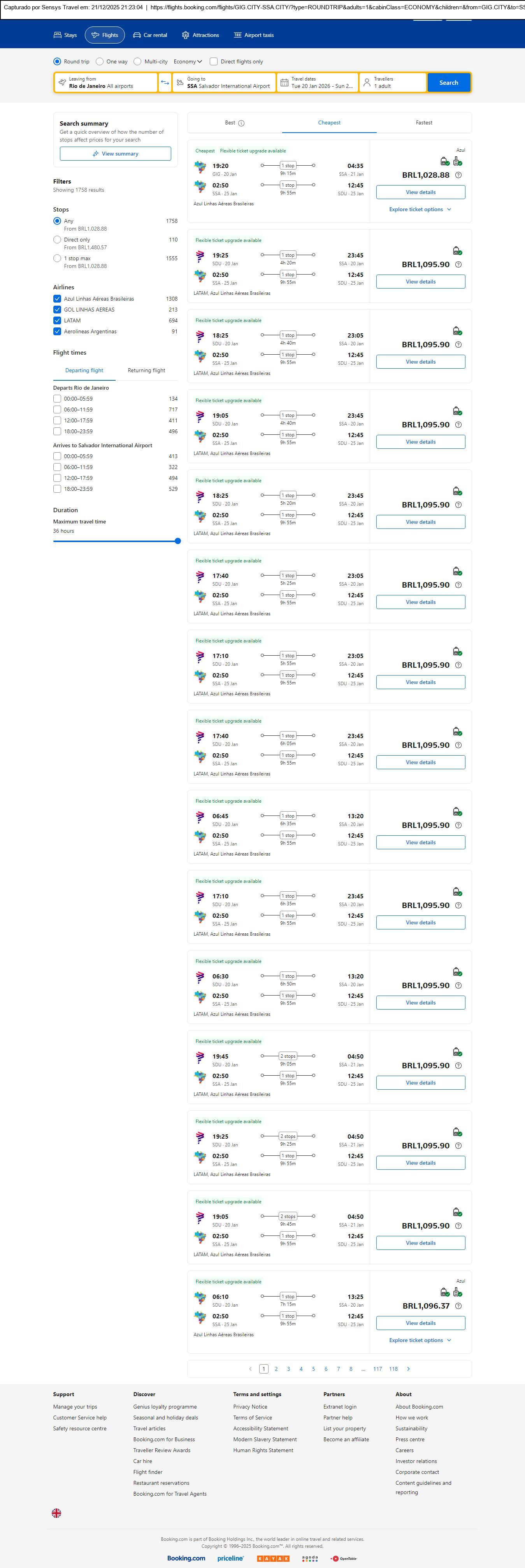
Task: Click the Maximum travel time slider handle
Action: [x=178, y=541]
